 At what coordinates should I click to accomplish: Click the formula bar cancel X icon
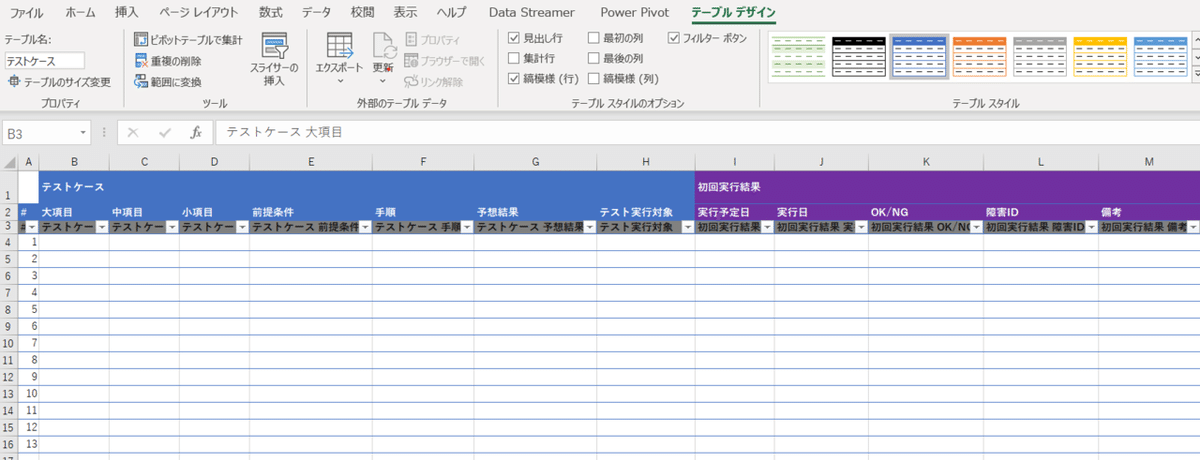133,132
